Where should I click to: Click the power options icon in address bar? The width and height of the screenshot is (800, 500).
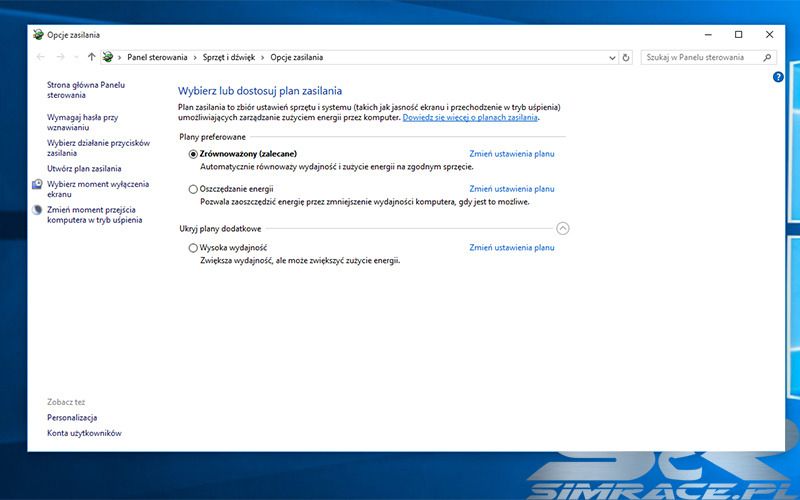tap(108, 58)
